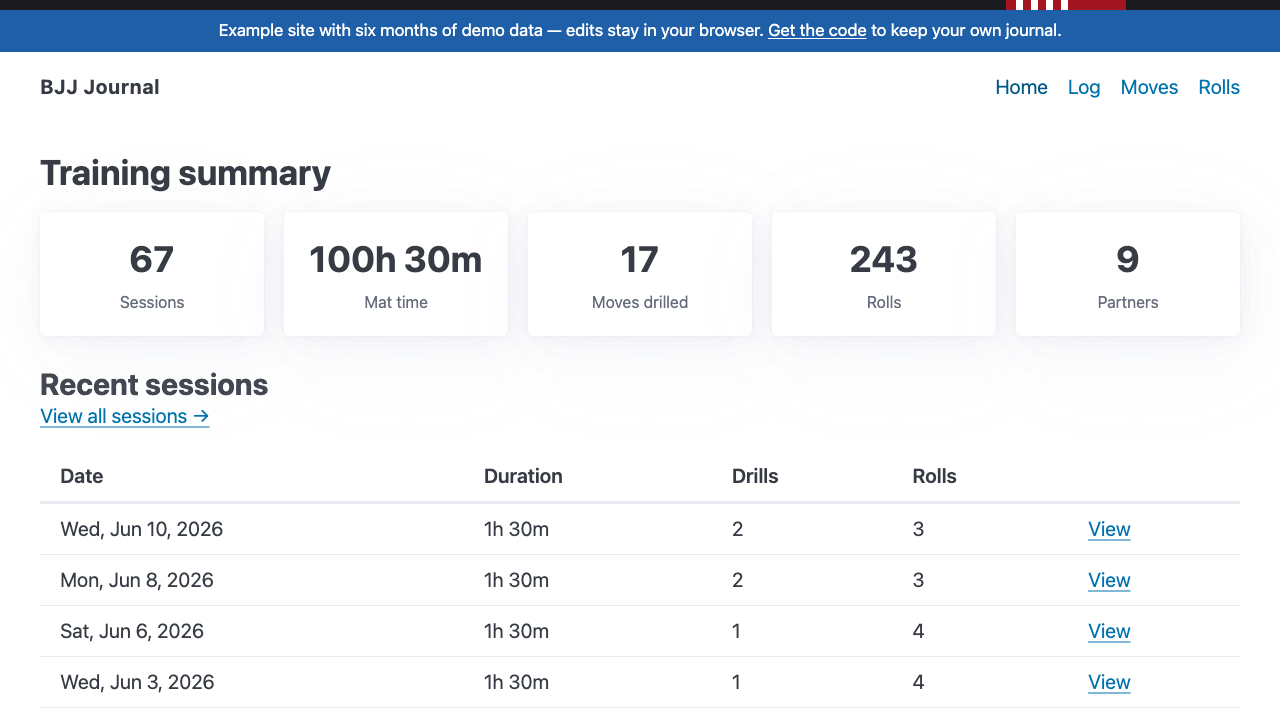
Task: Select the 243 Rolls summary card
Action: click(884, 274)
